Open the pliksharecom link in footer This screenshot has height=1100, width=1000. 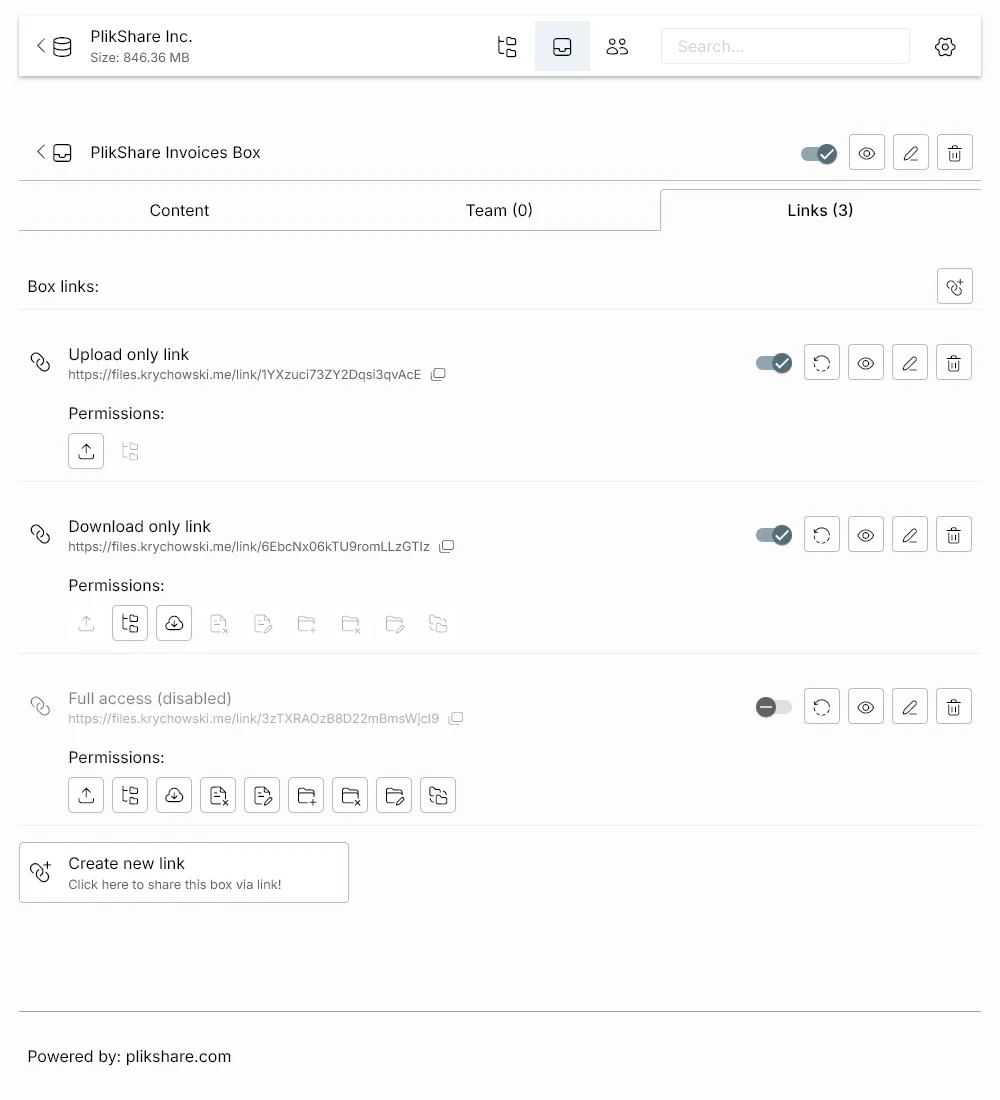(178, 1056)
